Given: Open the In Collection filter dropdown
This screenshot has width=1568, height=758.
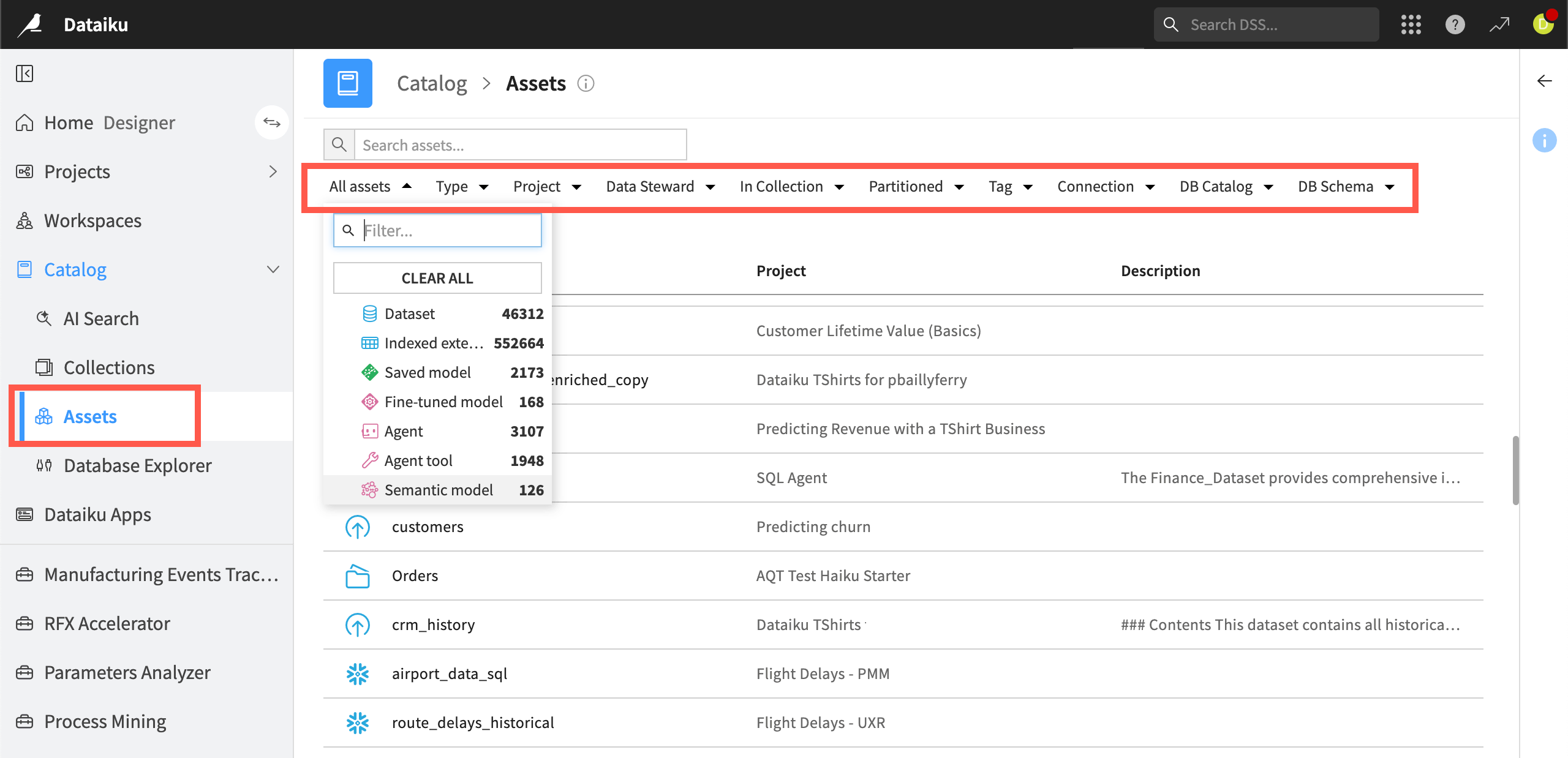Looking at the screenshot, I should 792,186.
